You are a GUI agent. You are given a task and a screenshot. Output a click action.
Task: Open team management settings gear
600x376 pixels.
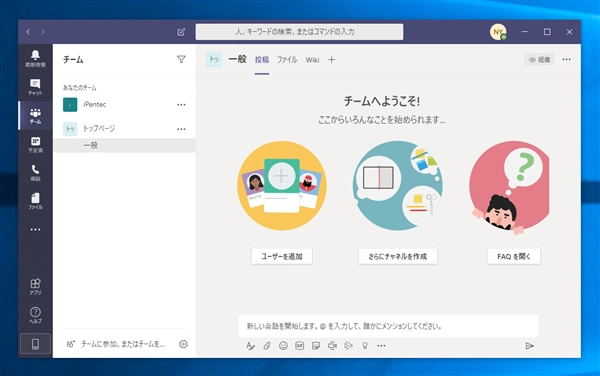click(183, 344)
